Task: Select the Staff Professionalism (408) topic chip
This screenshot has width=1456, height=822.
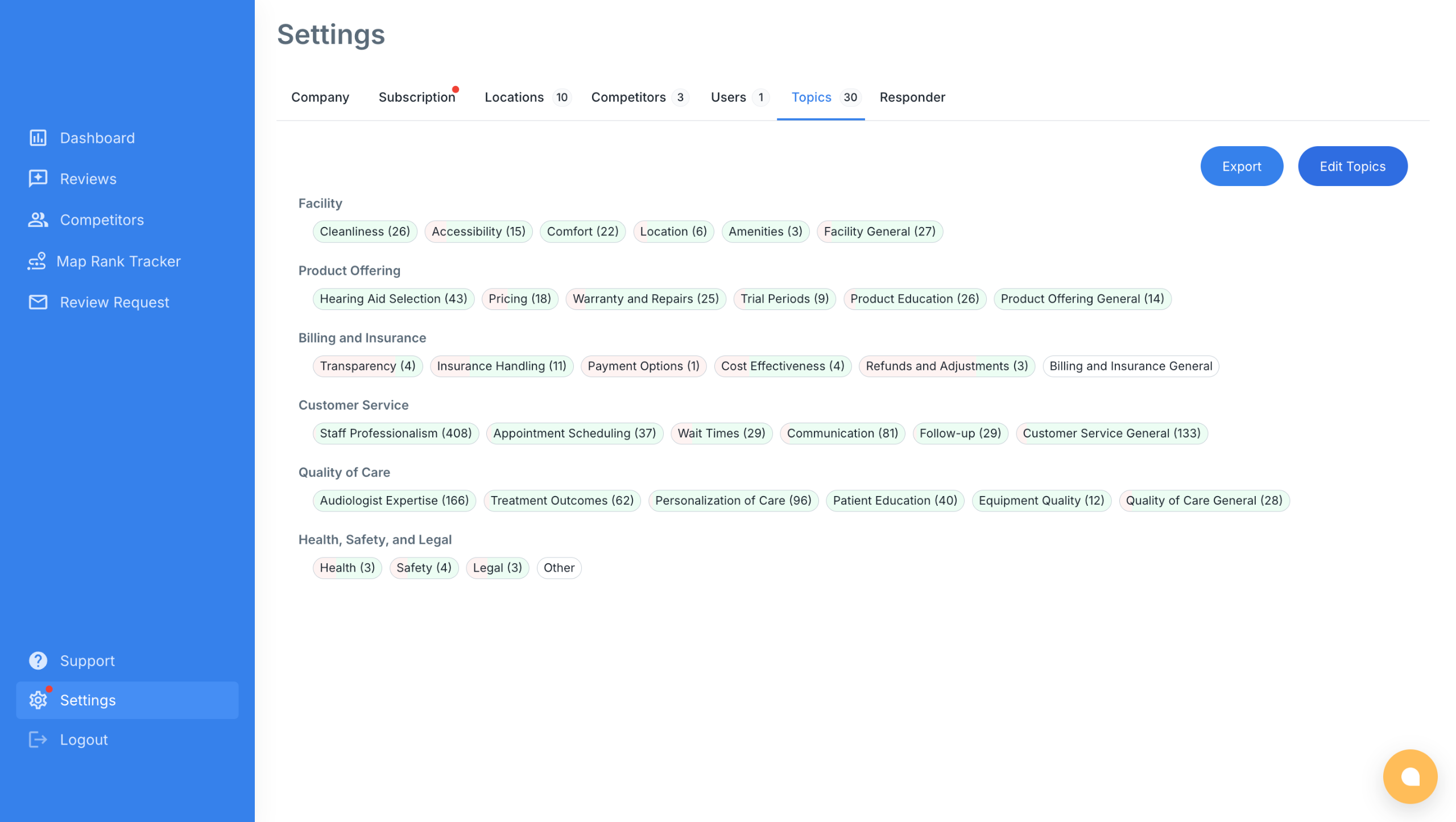Action: pyautogui.click(x=395, y=433)
